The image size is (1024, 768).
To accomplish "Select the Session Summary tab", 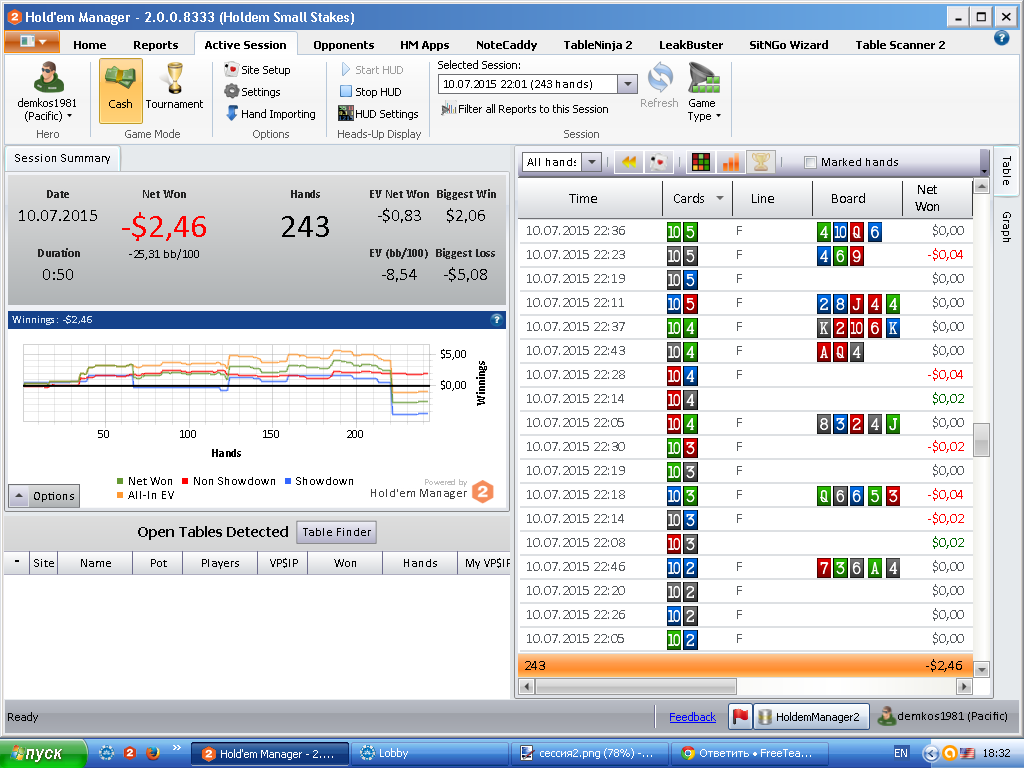I will tap(62, 158).
